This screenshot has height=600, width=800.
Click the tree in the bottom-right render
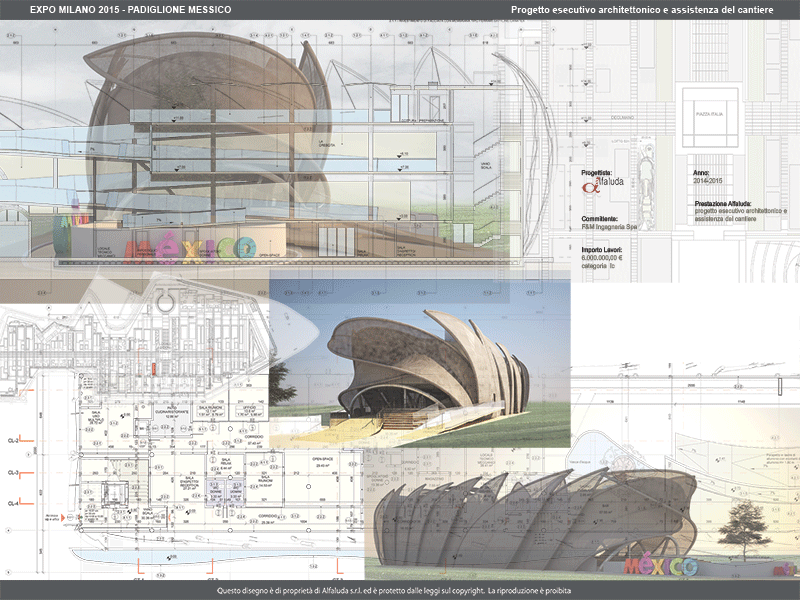pos(744,529)
